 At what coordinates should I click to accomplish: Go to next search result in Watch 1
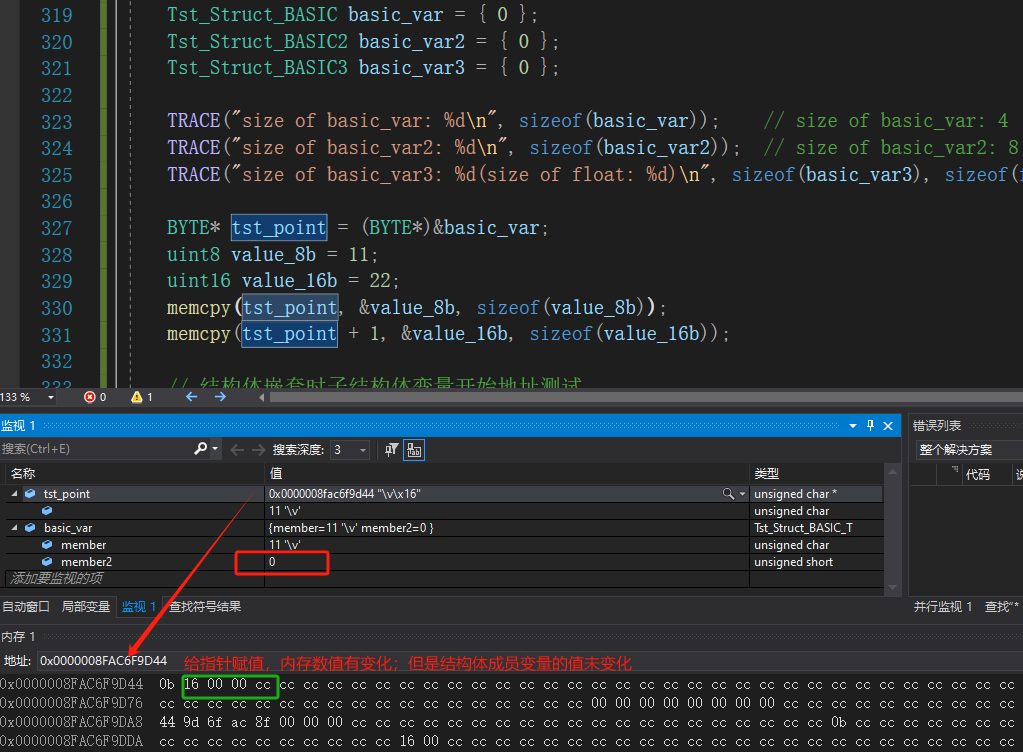pyautogui.click(x=258, y=449)
